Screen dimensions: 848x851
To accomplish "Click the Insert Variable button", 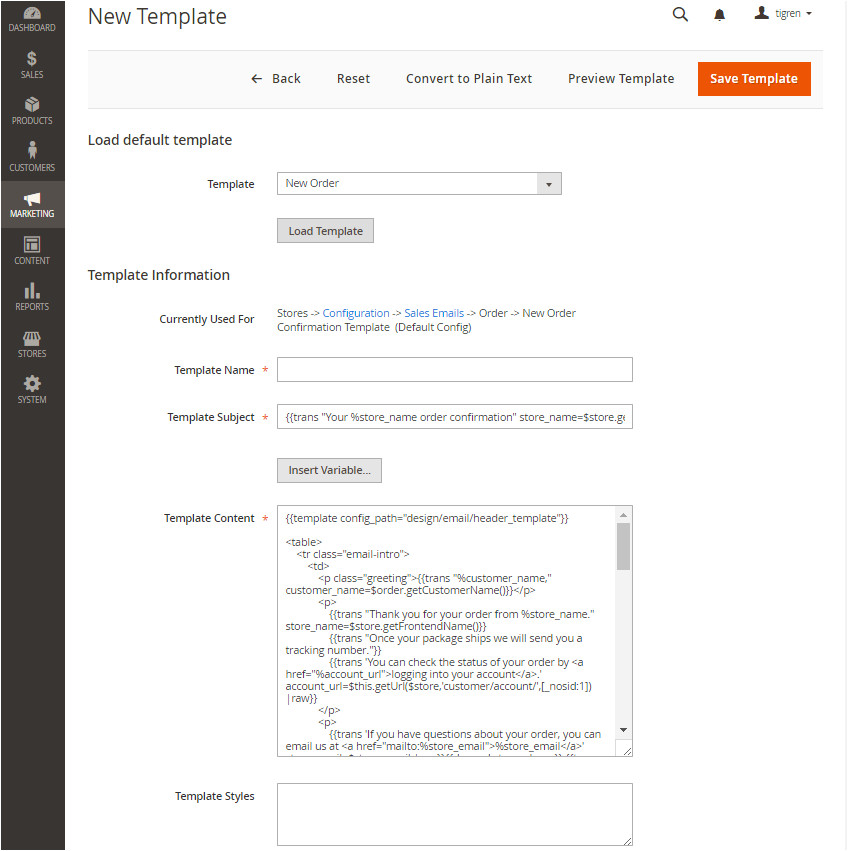I will point(329,470).
